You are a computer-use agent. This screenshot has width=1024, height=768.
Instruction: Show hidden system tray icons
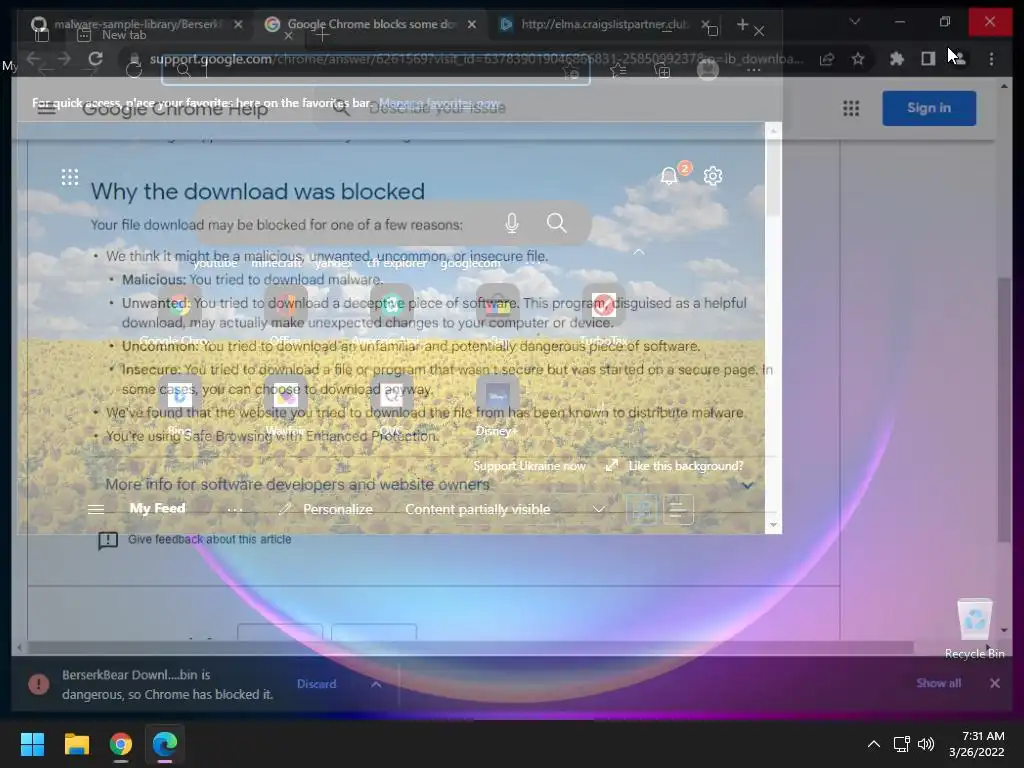[874, 744]
